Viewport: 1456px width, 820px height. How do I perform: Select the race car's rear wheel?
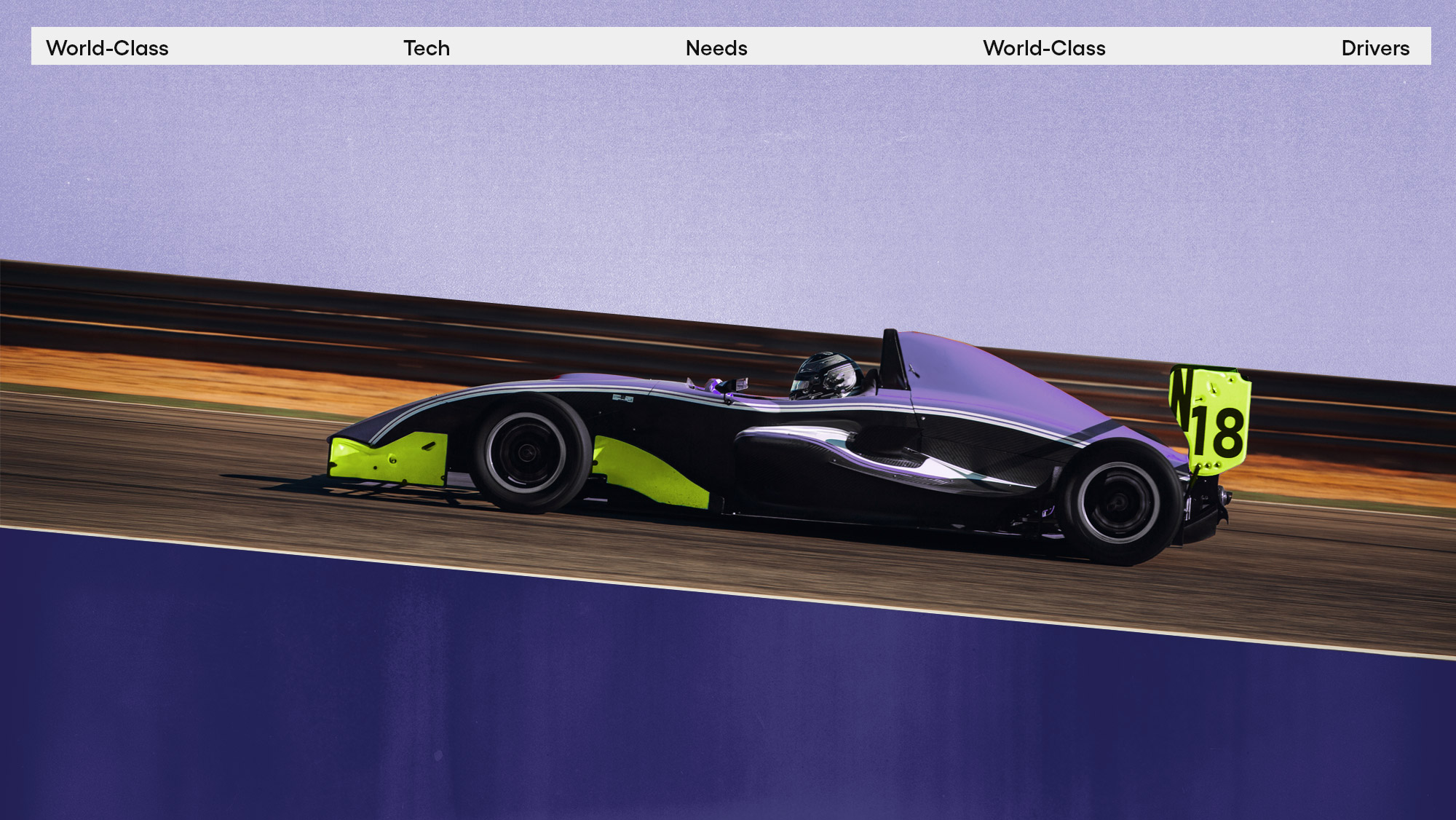pyautogui.click(x=1119, y=502)
